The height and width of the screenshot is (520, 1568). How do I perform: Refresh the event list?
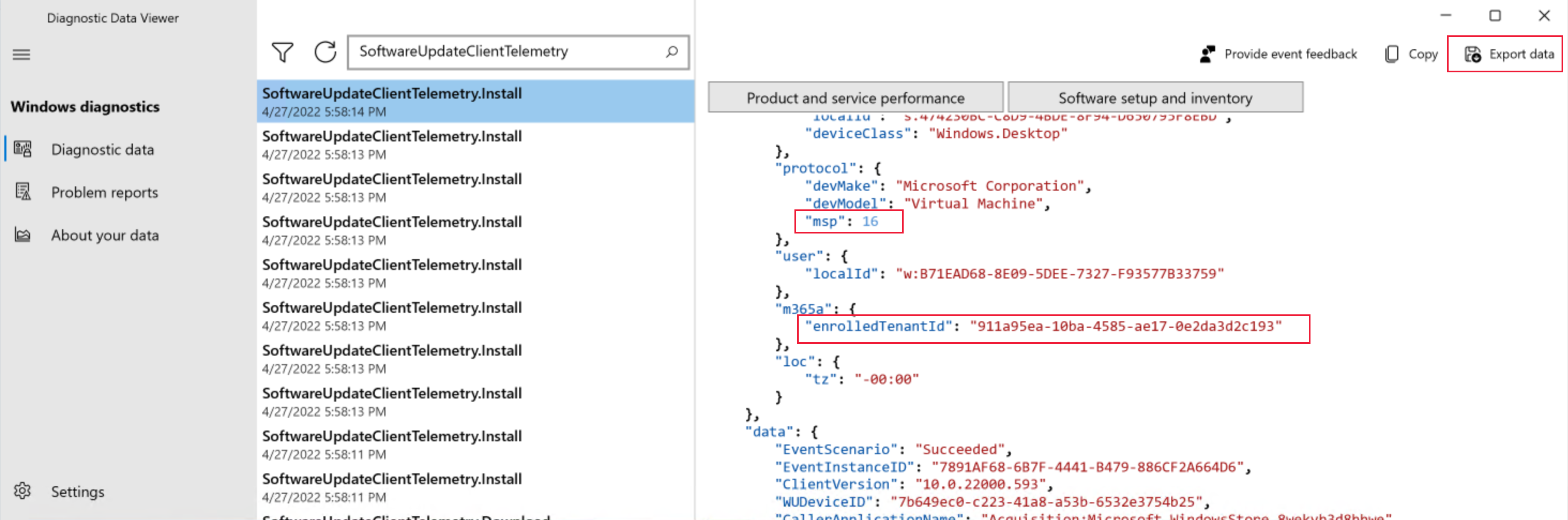pyautogui.click(x=325, y=52)
